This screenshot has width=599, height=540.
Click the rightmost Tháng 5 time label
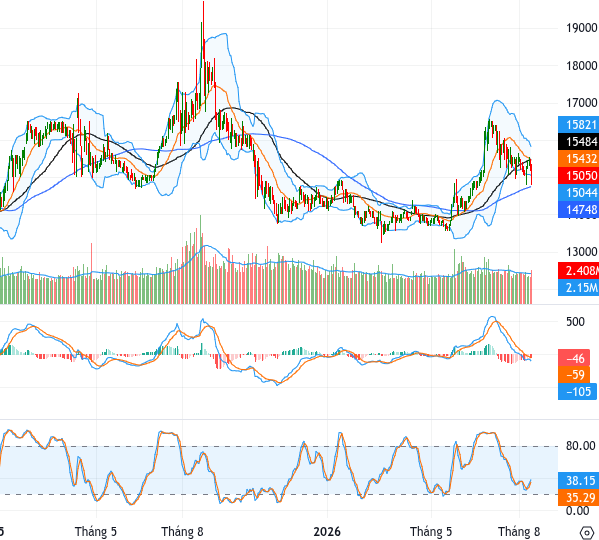coord(431,532)
